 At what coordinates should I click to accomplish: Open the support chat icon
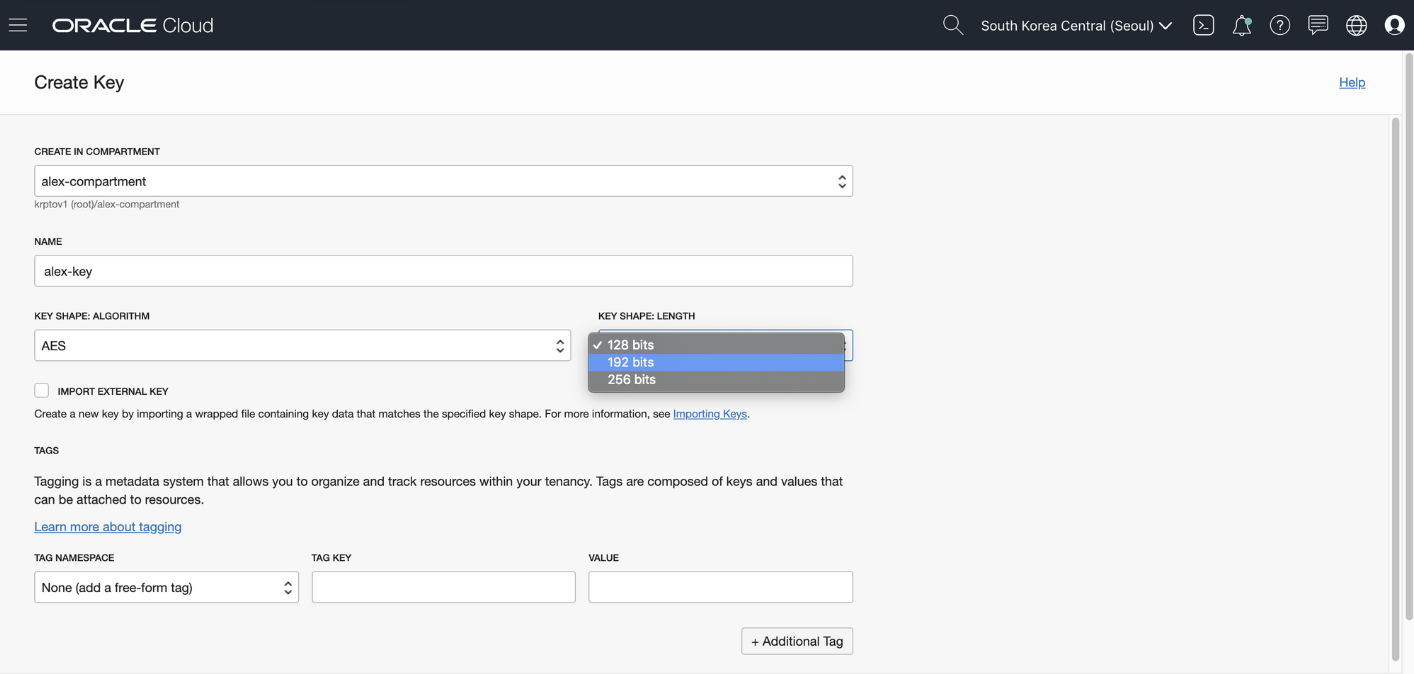tap(1318, 26)
